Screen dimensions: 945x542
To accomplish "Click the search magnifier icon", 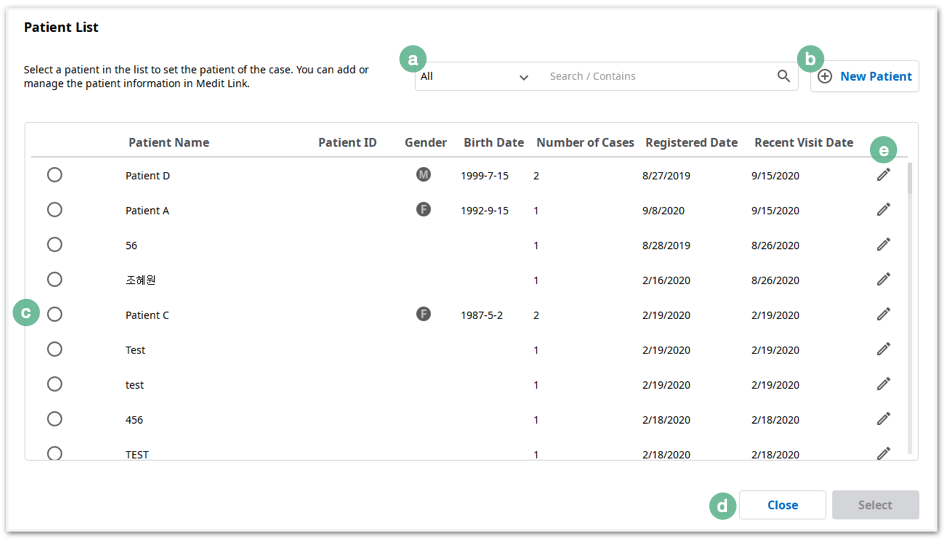I will (x=783, y=76).
